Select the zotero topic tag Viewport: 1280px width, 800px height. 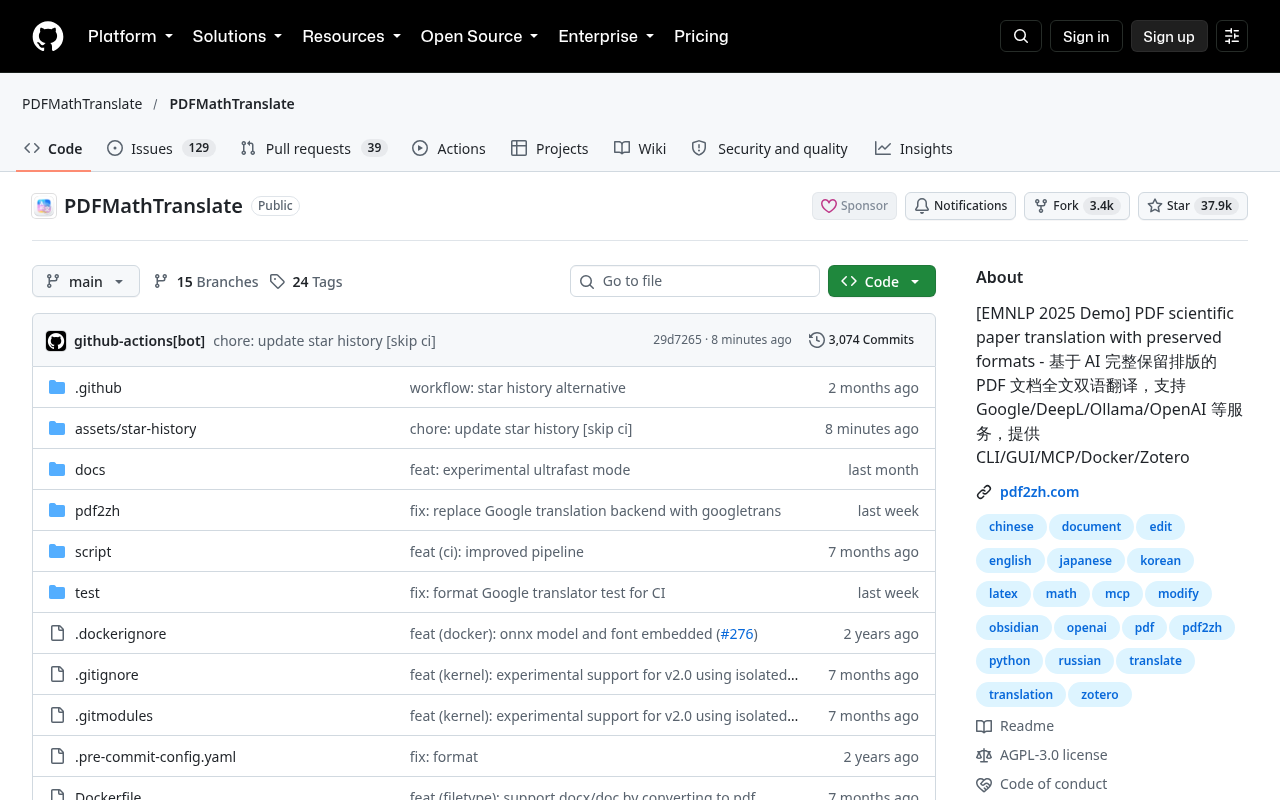[x=1100, y=694]
